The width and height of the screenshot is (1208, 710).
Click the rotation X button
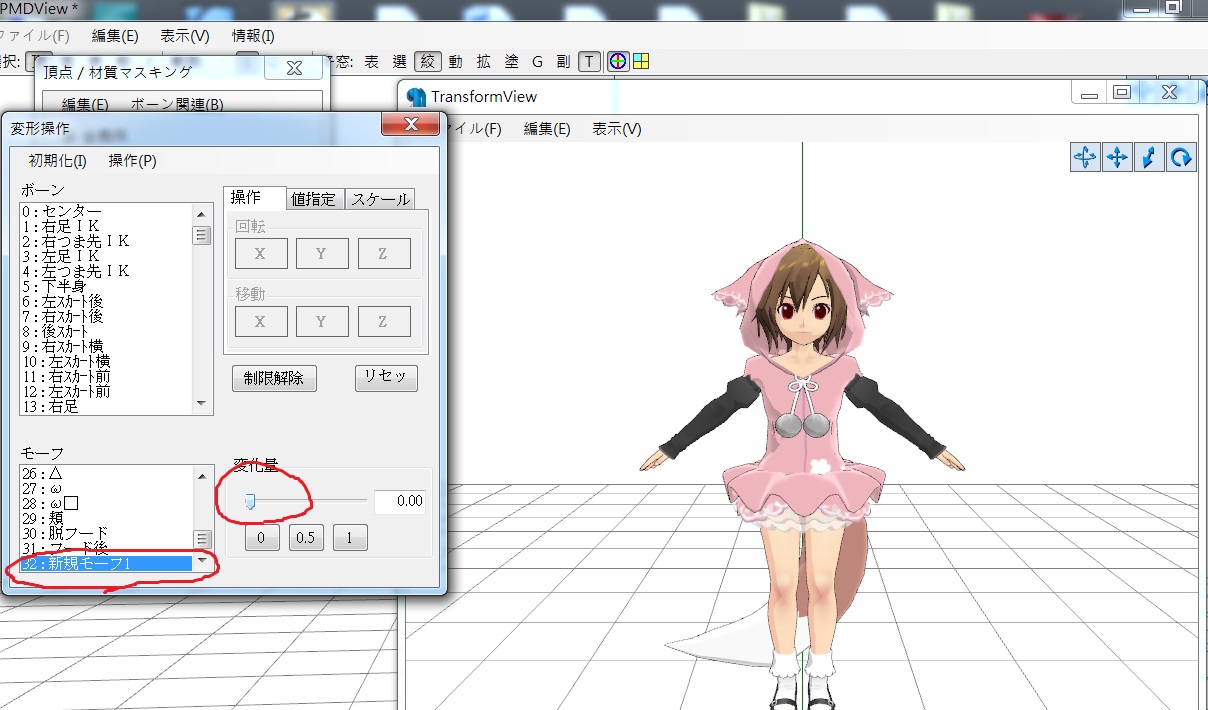tap(261, 254)
